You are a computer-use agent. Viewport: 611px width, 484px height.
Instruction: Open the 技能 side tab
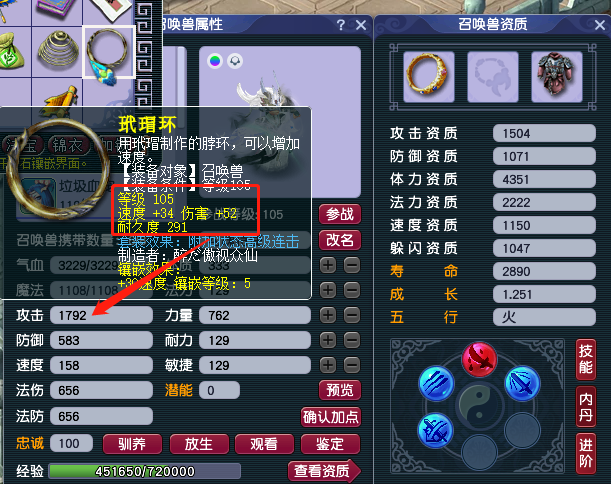[x=586, y=359]
